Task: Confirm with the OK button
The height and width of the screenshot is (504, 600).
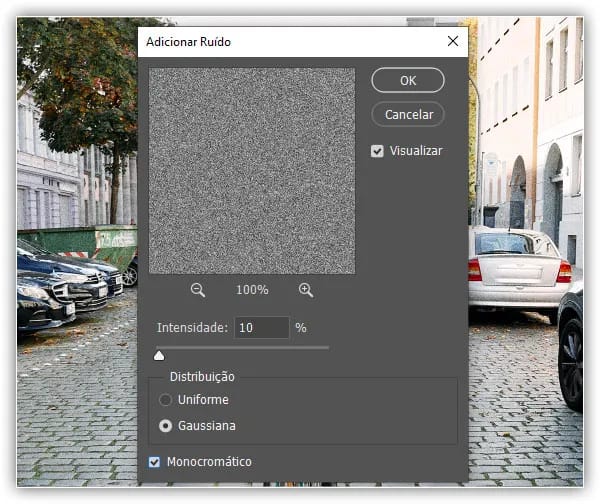Action: click(408, 80)
